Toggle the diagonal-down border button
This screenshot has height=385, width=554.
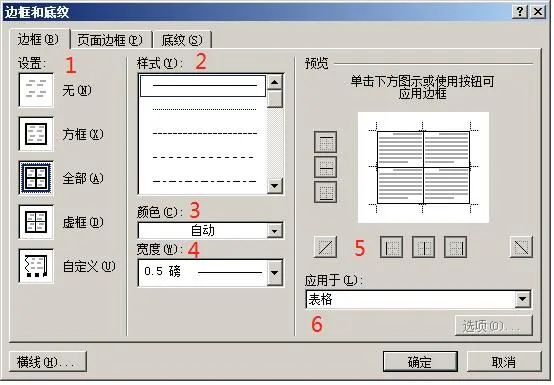(x=521, y=247)
